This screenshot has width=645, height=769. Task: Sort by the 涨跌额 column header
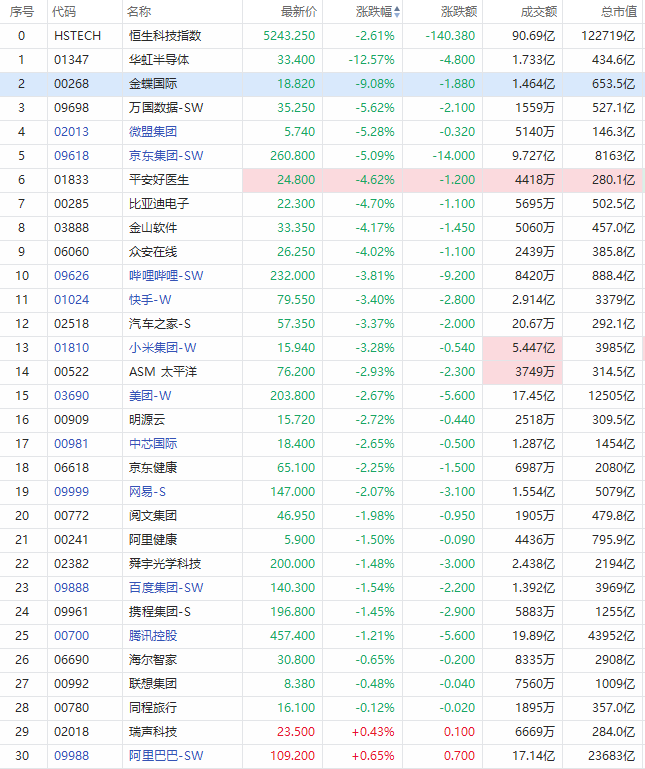pos(459,12)
